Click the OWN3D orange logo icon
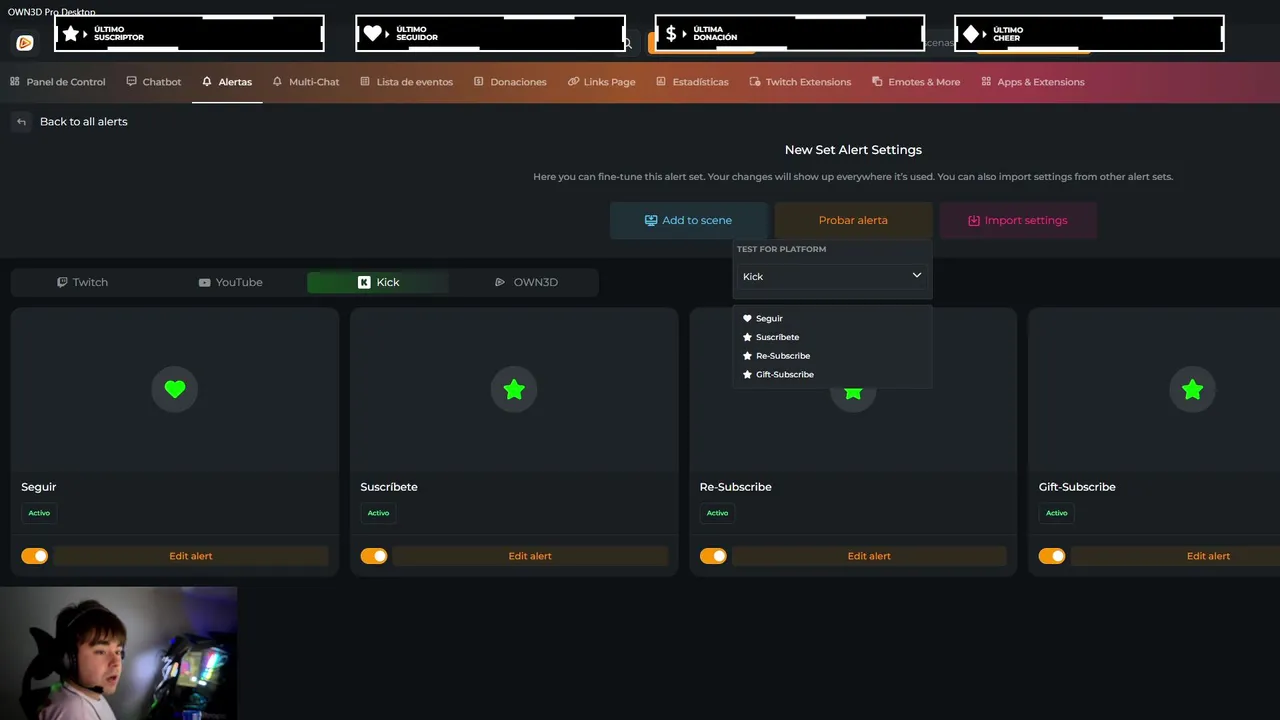The image size is (1280, 720). point(25,42)
